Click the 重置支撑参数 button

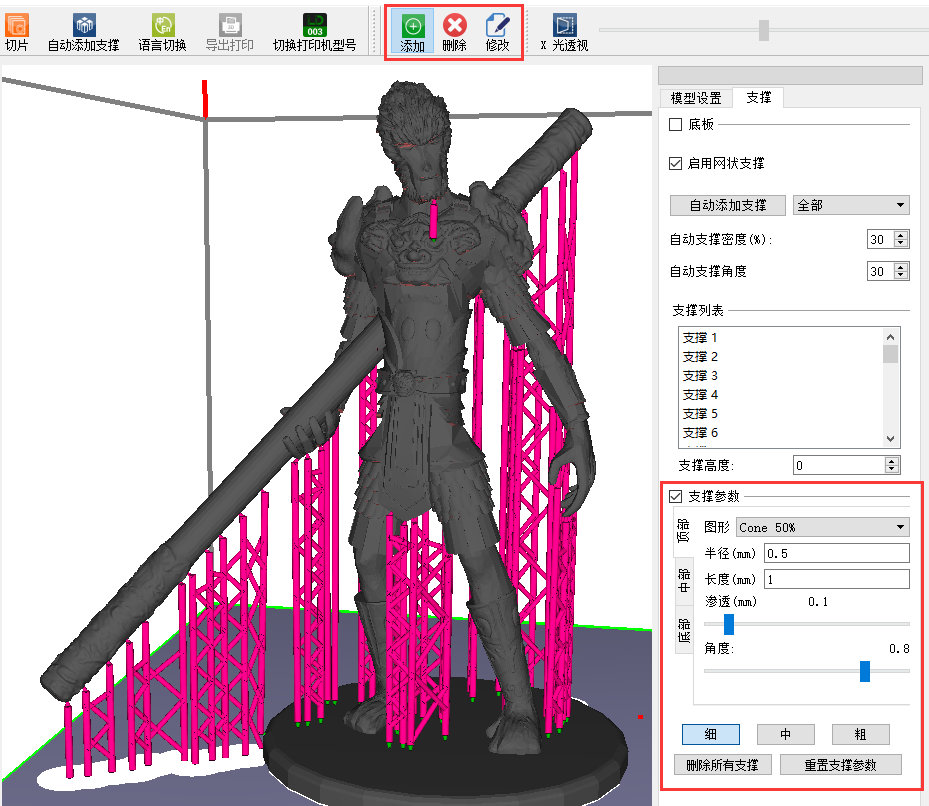coord(841,765)
